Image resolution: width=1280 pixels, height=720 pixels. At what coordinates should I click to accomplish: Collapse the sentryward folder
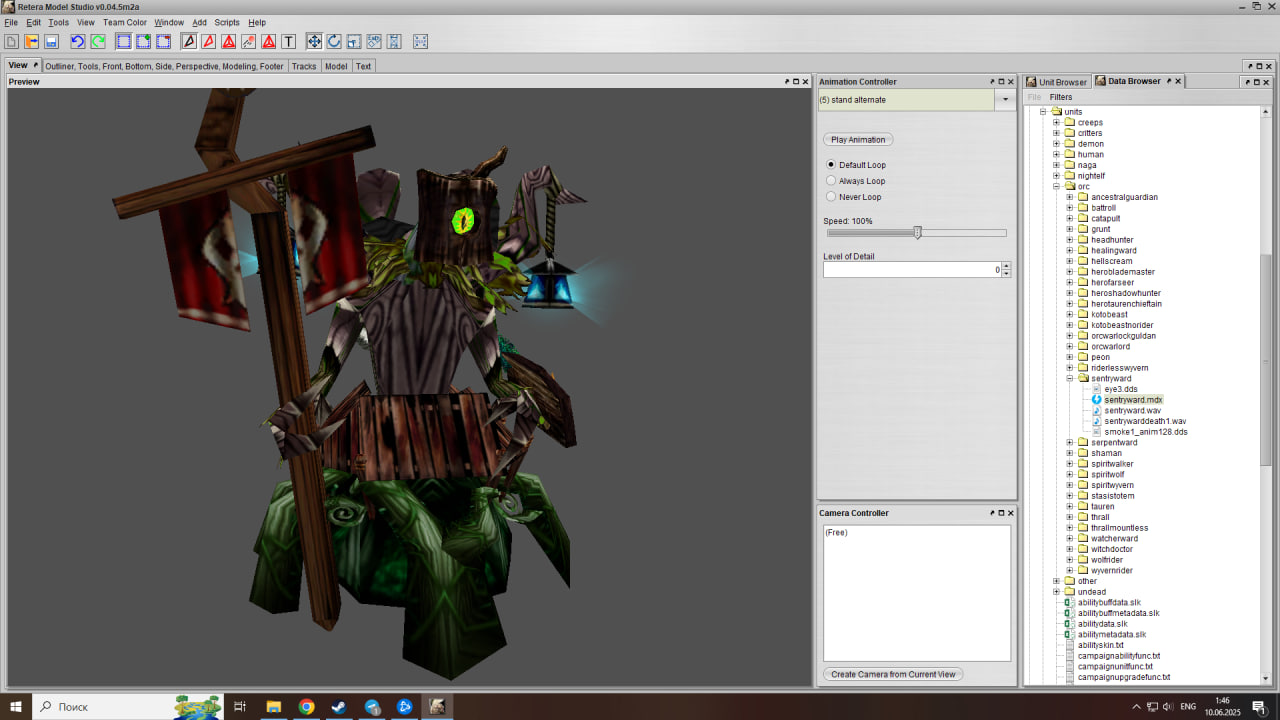click(x=1070, y=378)
